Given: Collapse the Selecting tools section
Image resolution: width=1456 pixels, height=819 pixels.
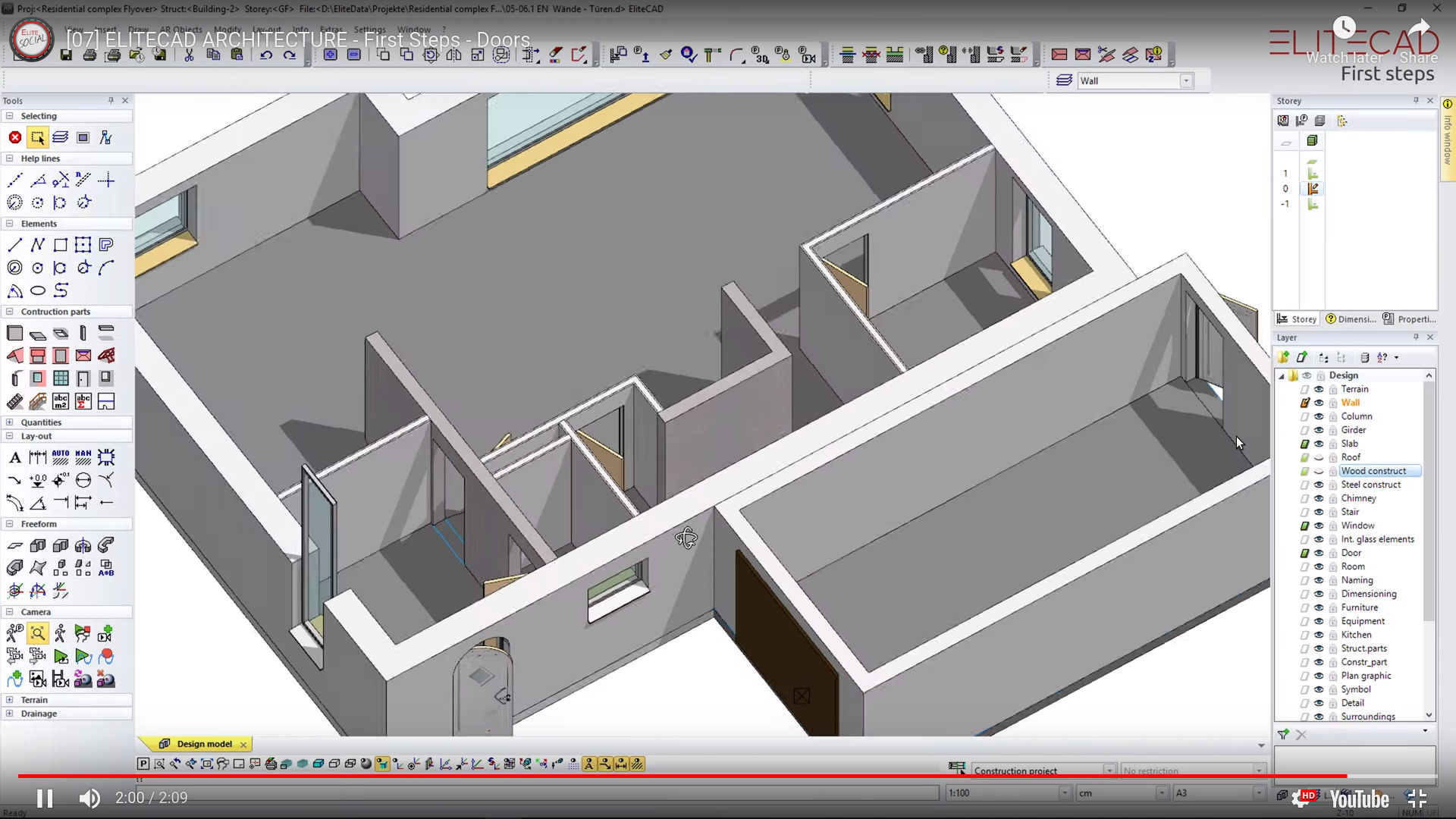Looking at the screenshot, I should 9,116.
